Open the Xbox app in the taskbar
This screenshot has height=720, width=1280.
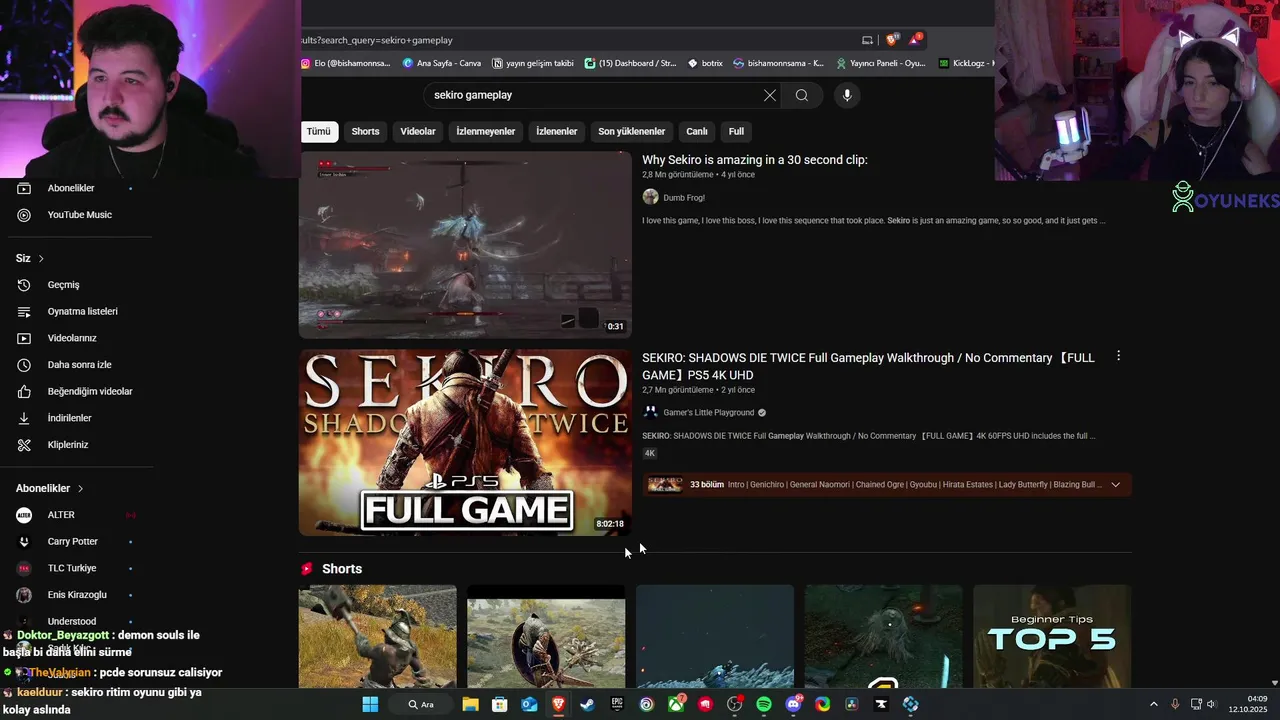(676, 704)
